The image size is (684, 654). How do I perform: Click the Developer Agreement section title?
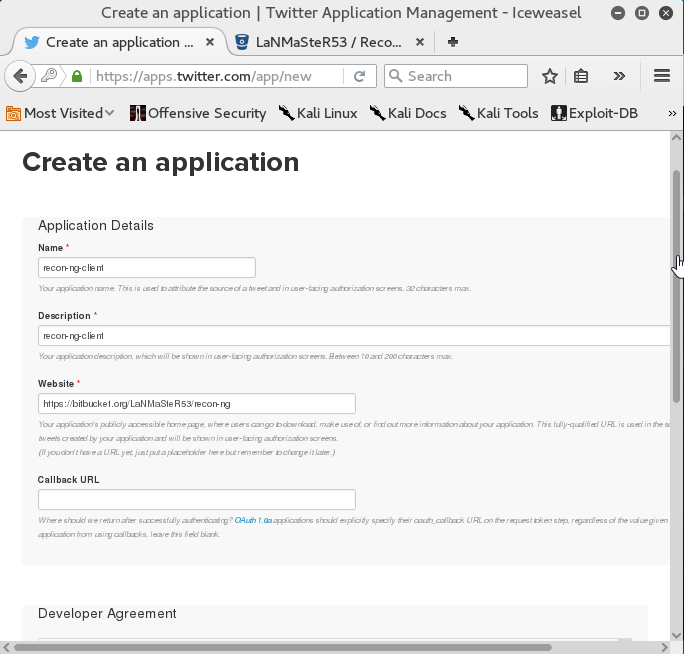107,613
